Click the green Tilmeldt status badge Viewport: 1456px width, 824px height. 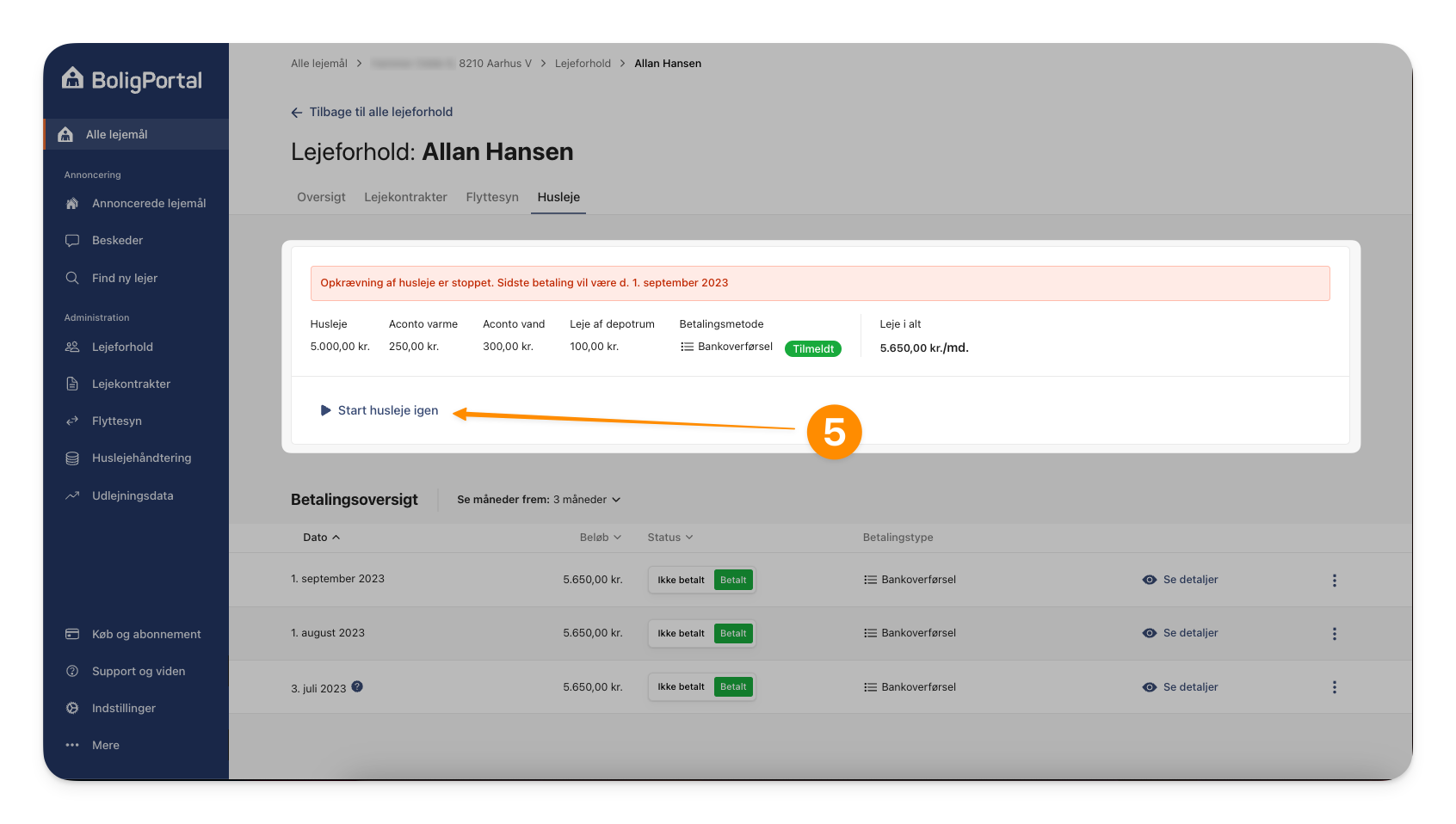813,349
